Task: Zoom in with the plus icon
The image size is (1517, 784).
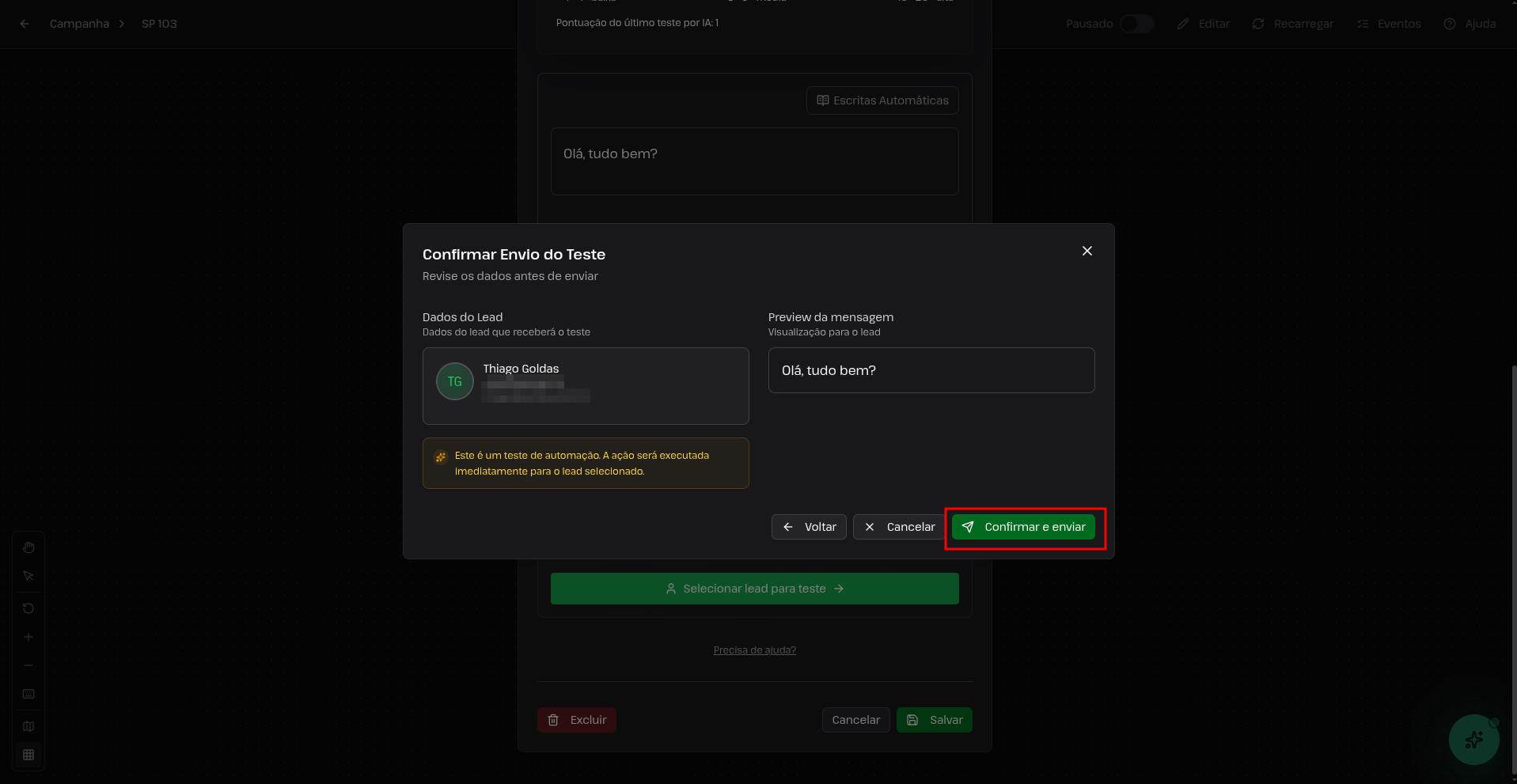Action: [28, 637]
